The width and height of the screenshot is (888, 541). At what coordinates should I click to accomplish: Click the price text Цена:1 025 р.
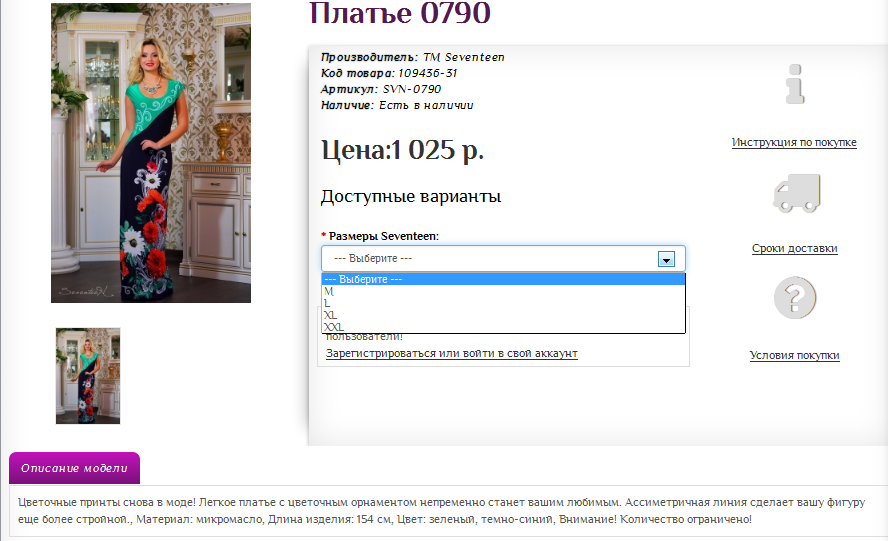[403, 151]
